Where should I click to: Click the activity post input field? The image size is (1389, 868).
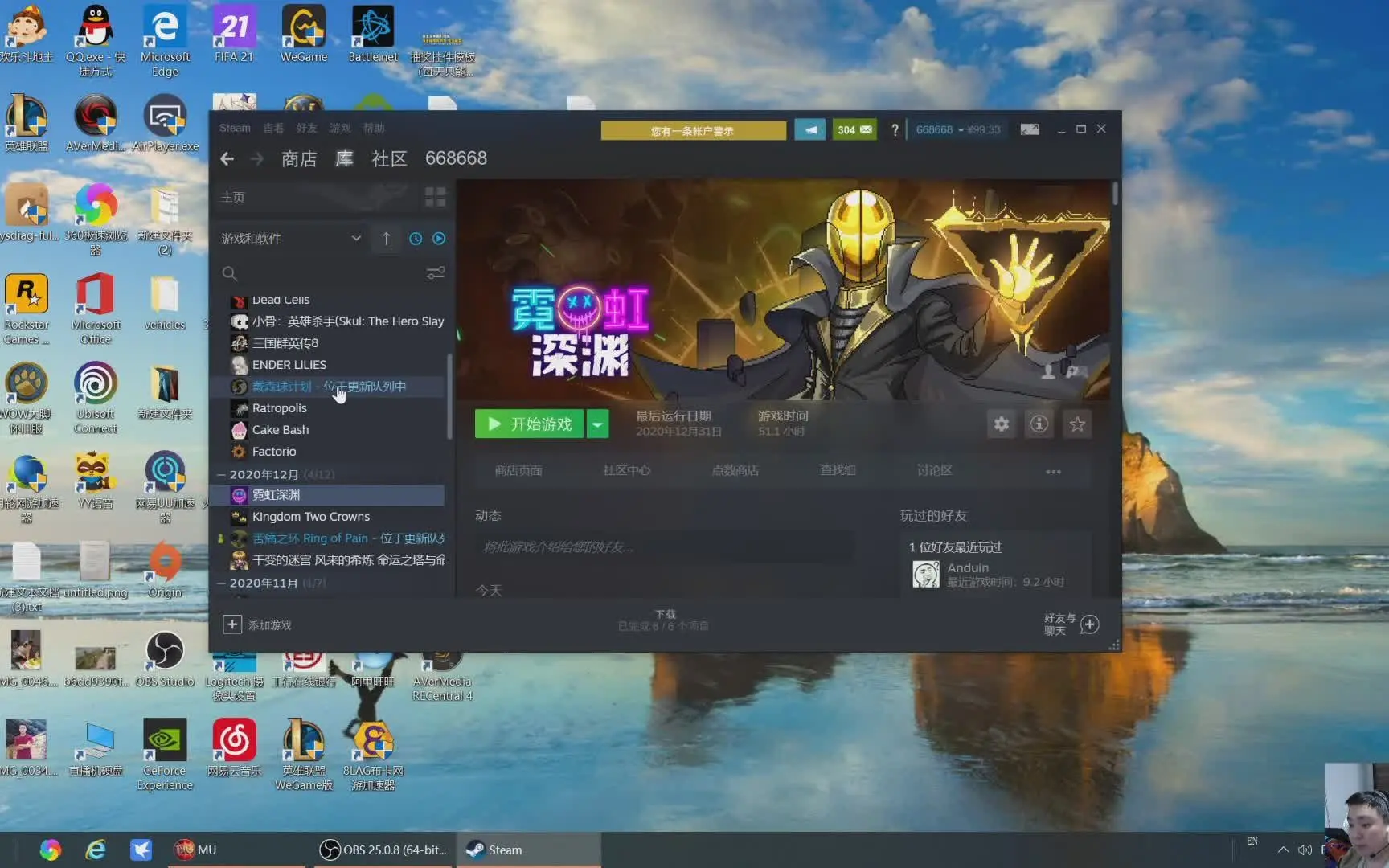[x=664, y=547]
